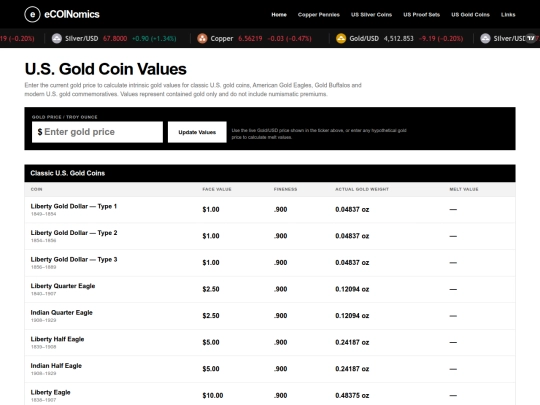This screenshot has width=540, height=405.
Task: Click the eCOINomics site name
Action: [72, 14]
